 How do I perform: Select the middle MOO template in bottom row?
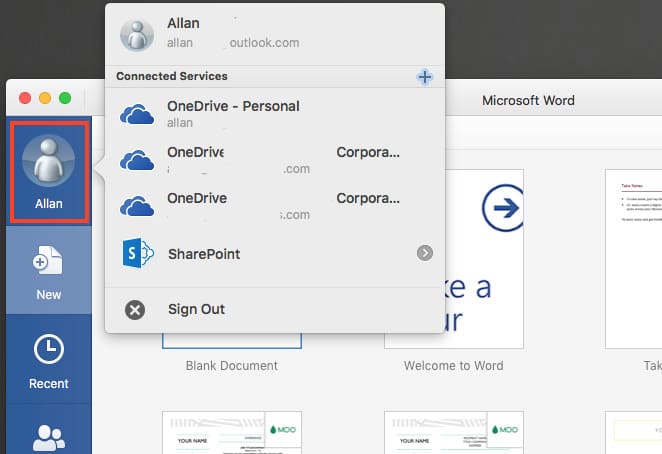point(453,432)
